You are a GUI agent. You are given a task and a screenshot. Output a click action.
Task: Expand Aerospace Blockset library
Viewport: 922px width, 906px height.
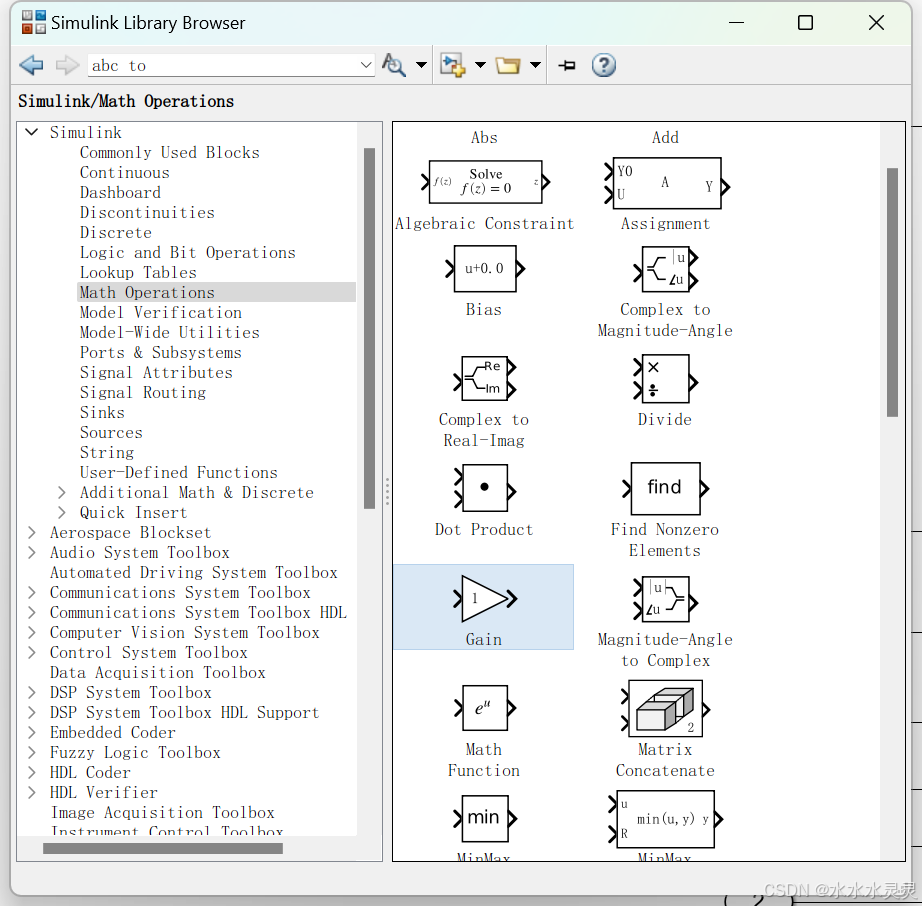pos(32,533)
